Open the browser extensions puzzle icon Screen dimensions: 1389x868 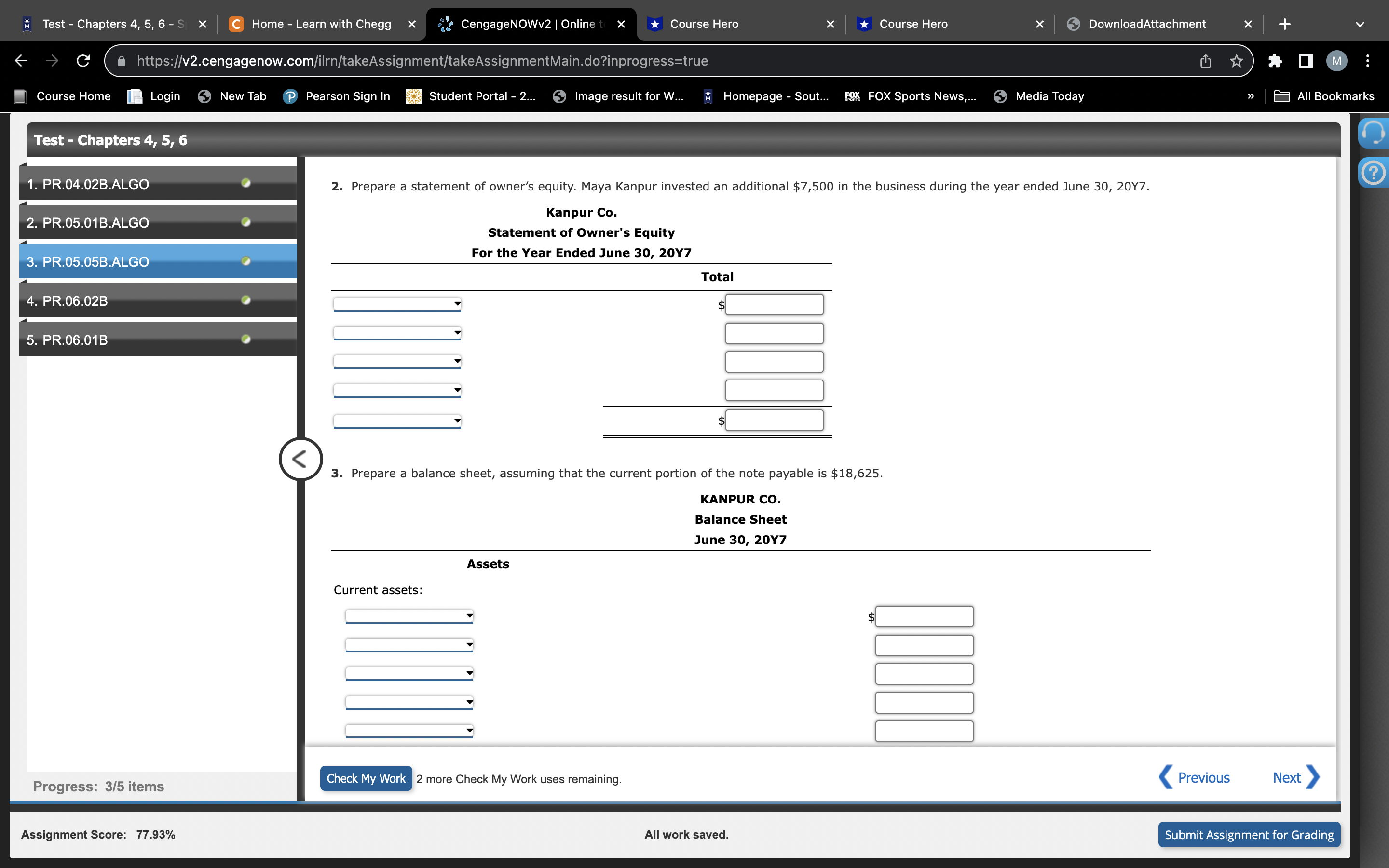point(1275,61)
